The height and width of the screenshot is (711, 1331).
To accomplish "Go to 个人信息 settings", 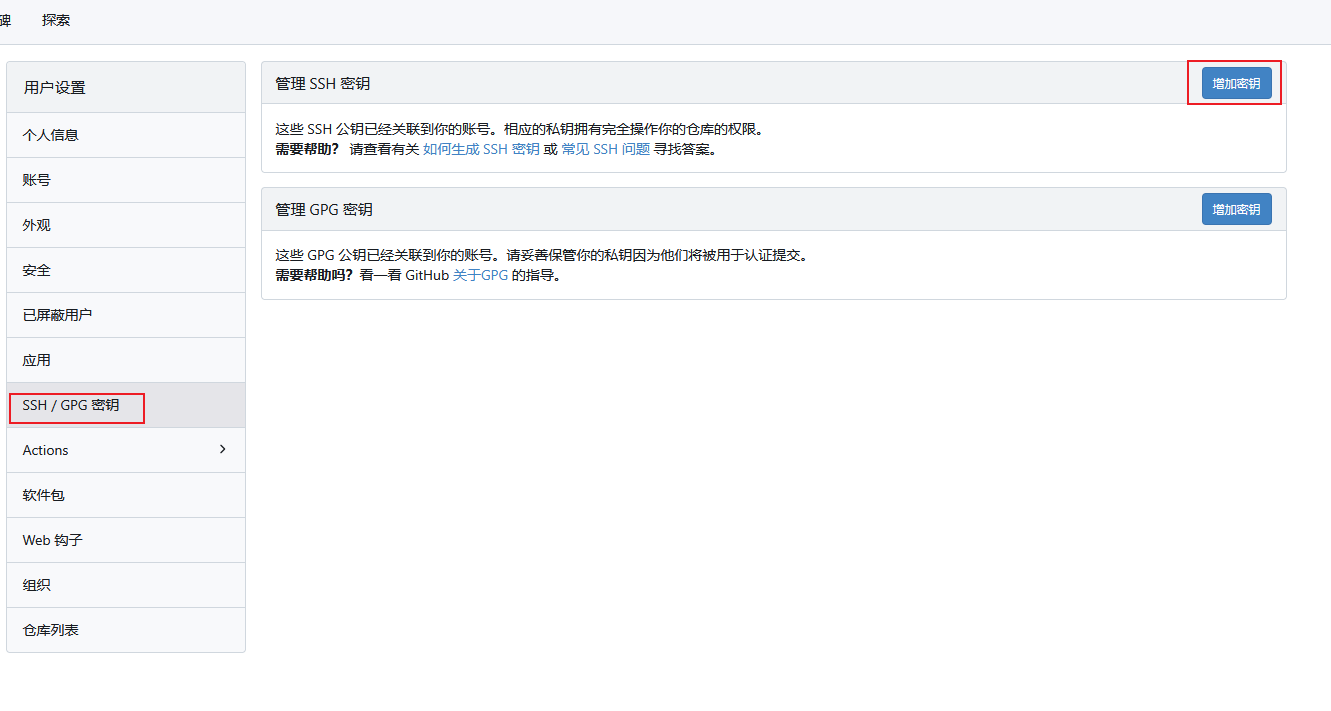I will click(x=50, y=135).
